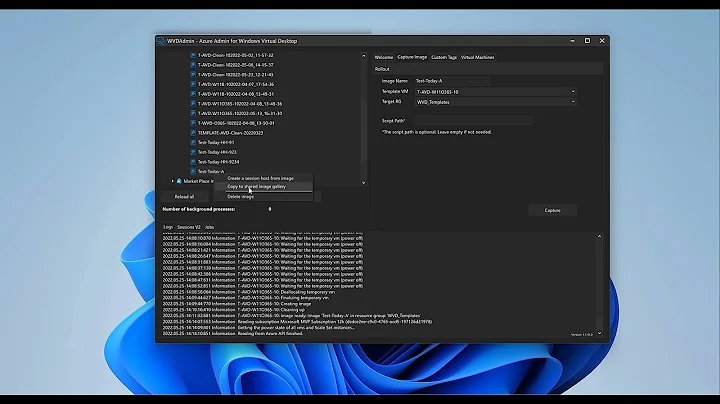The height and width of the screenshot is (404, 720).
Task: Maximize the WVDAdmin window
Action: pos(587,41)
